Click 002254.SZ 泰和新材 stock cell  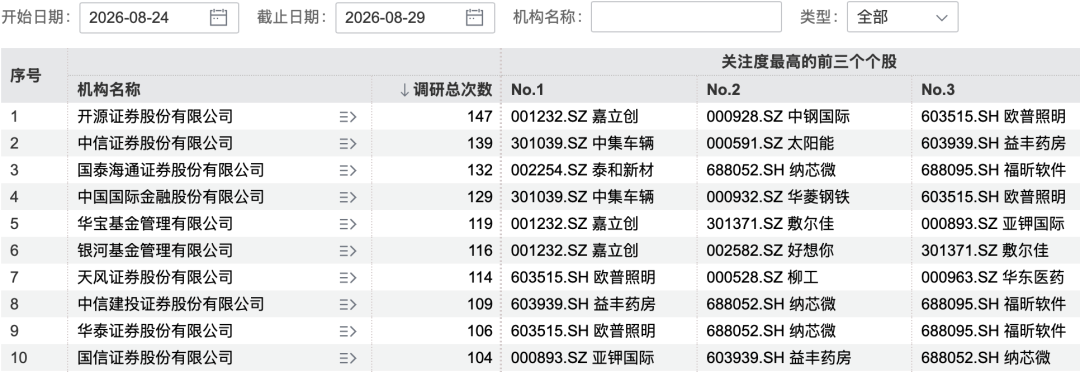click(x=583, y=170)
